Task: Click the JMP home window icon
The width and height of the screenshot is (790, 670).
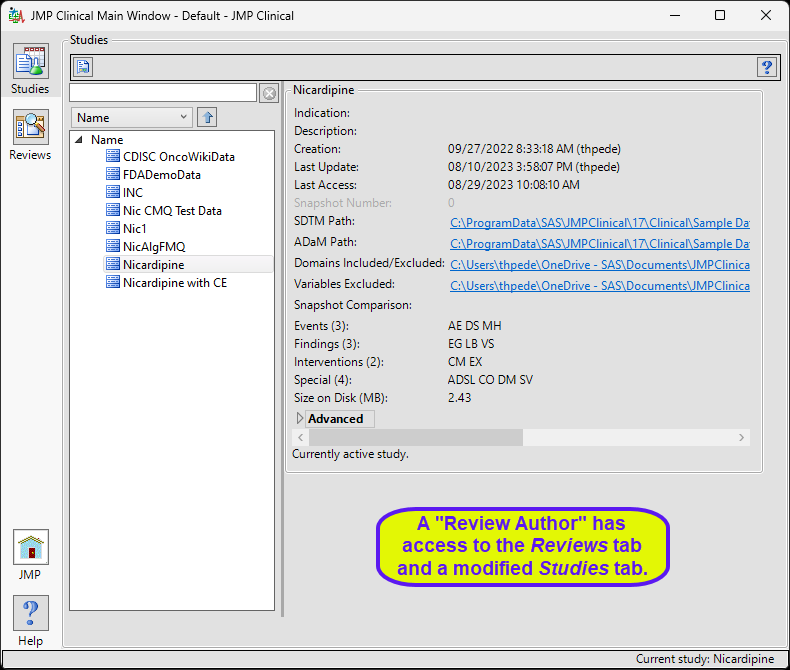Action: [x=31, y=547]
